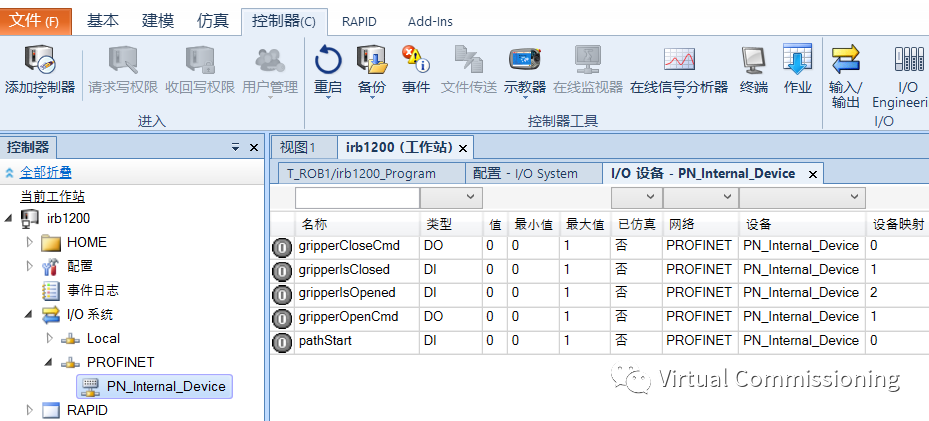Collapse the I/O 系统 node
The height and width of the screenshot is (421, 929).
point(28,314)
